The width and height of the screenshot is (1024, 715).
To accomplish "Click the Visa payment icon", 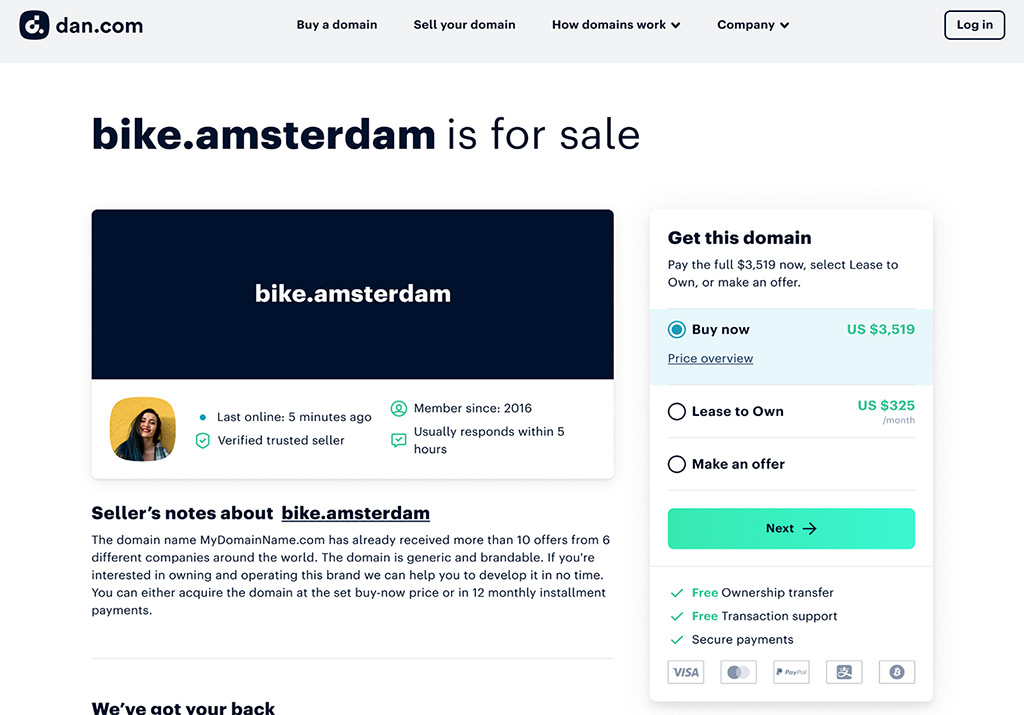I will click(686, 672).
